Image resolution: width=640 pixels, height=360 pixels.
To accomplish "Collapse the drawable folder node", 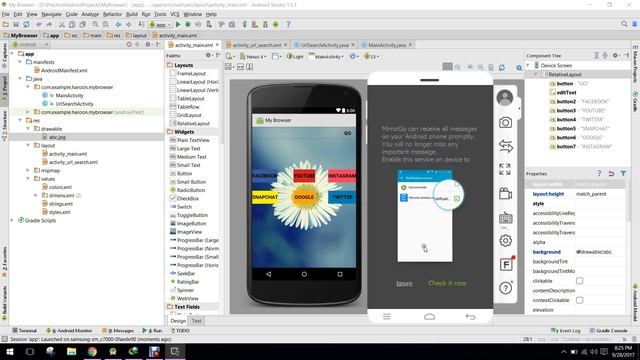I will point(28,129).
